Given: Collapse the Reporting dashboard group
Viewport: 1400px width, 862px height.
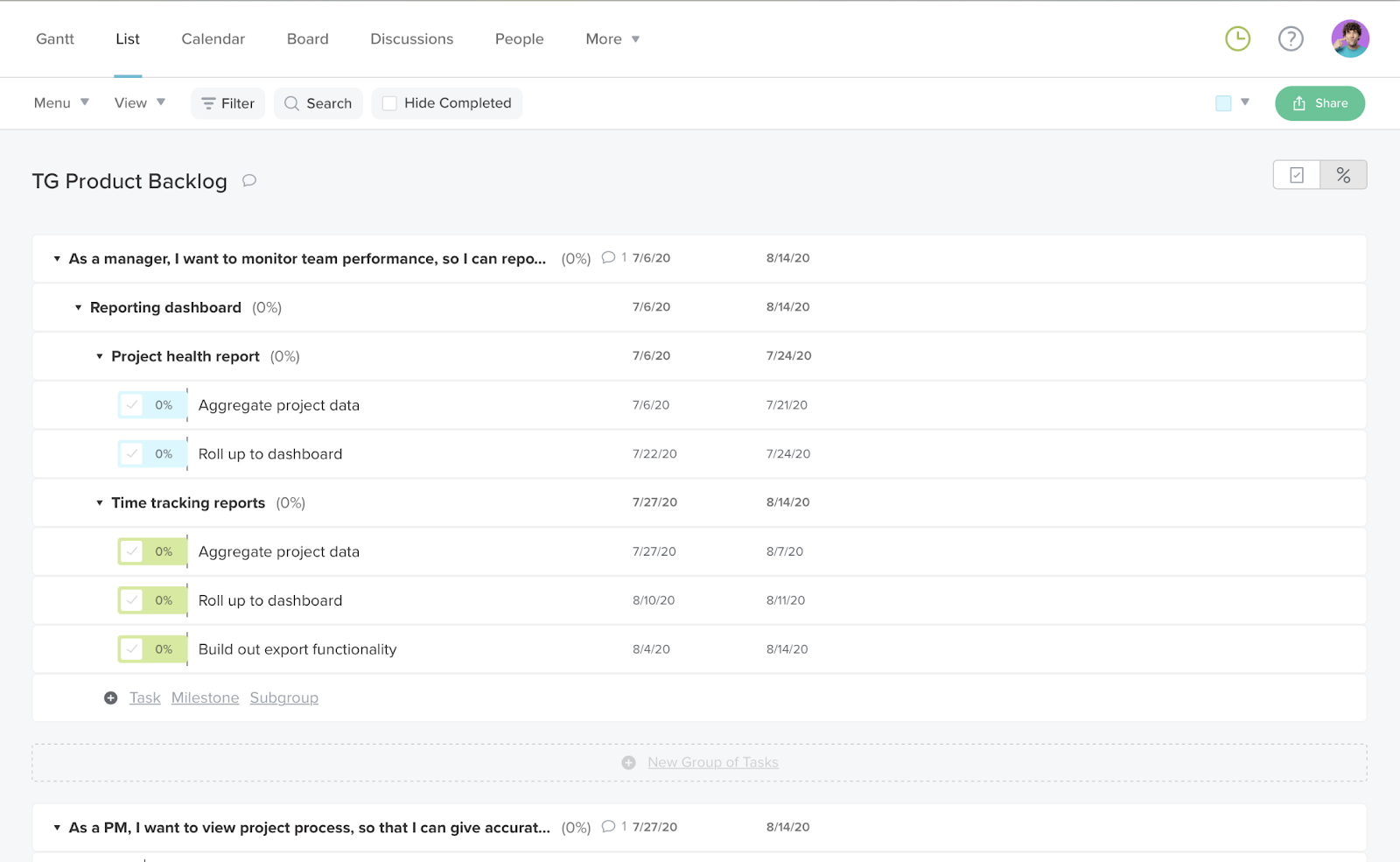Looking at the screenshot, I should (x=78, y=307).
